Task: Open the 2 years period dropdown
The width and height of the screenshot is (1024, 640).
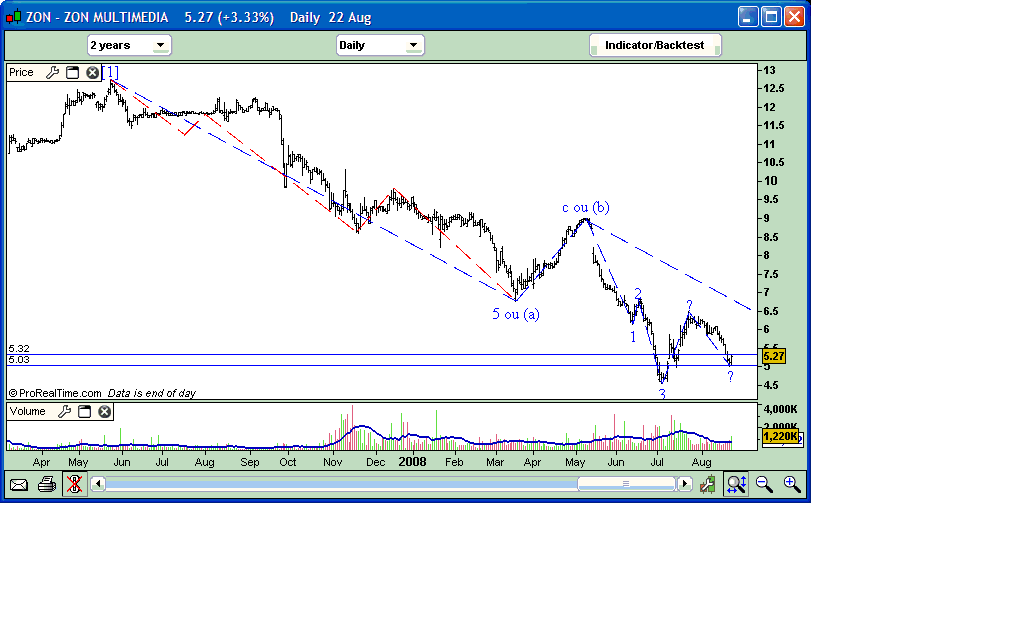Action: click(129, 45)
